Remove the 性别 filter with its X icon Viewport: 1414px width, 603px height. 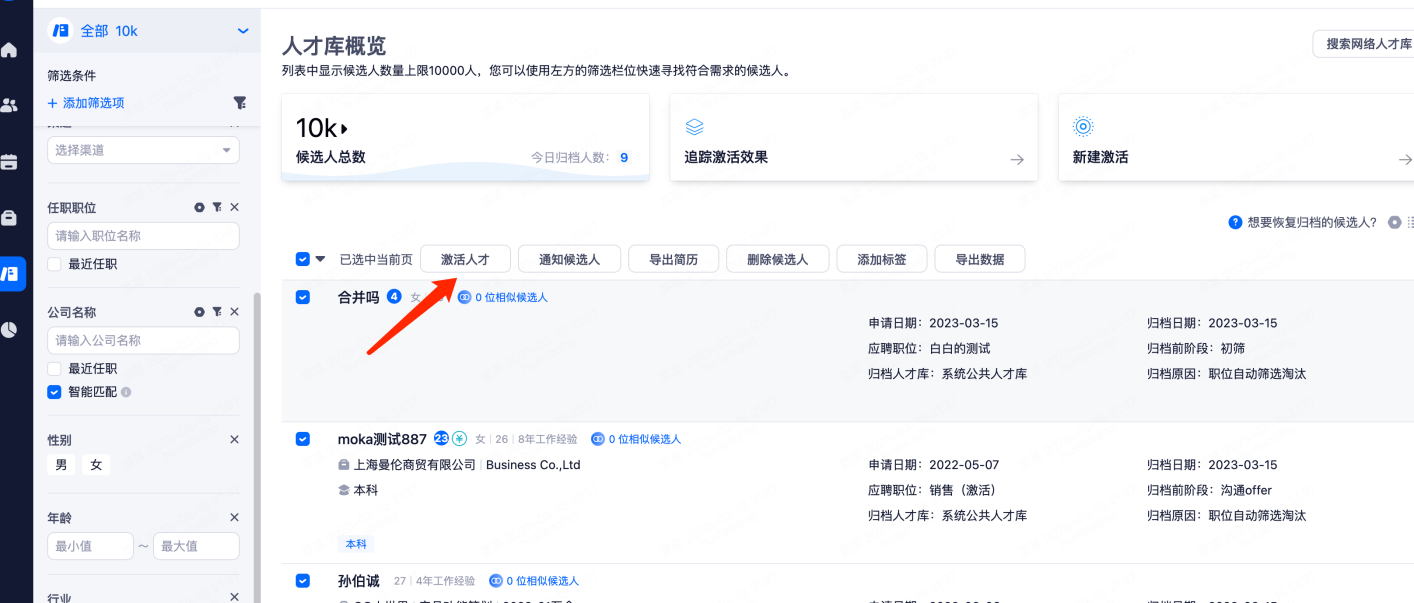point(234,440)
